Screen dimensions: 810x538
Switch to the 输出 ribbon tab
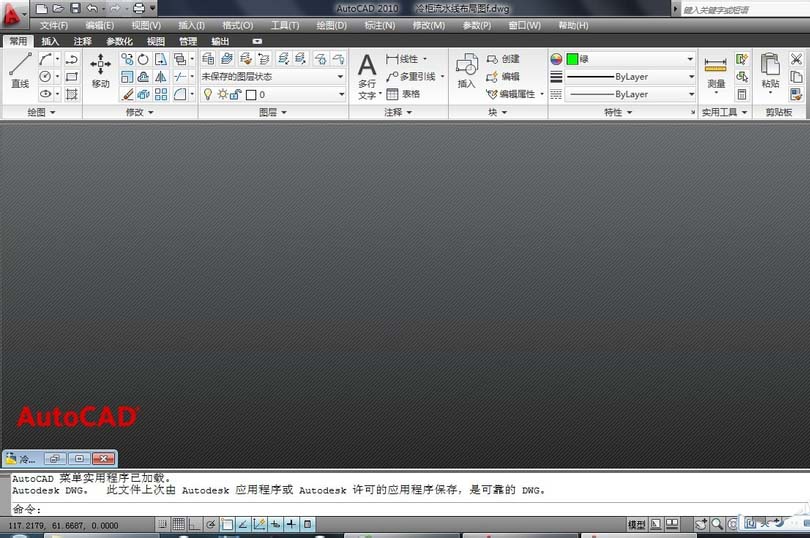click(x=220, y=41)
